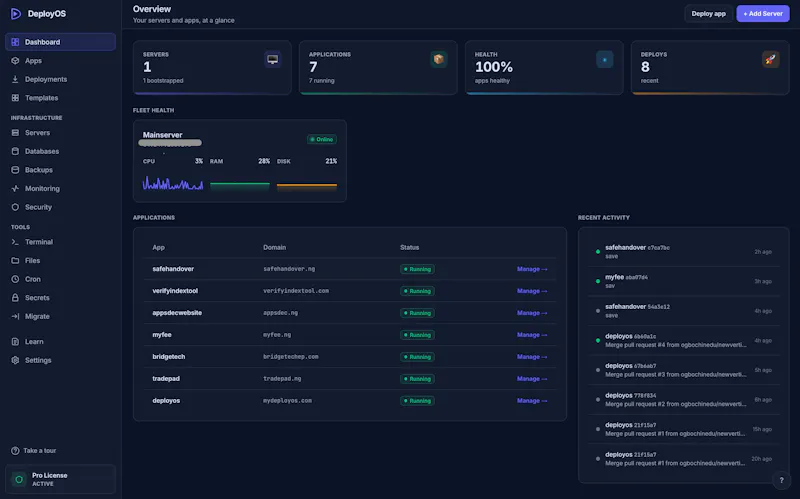Click the Templates grid icon
Viewport: 800px width, 499px height.
pos(15,98)
